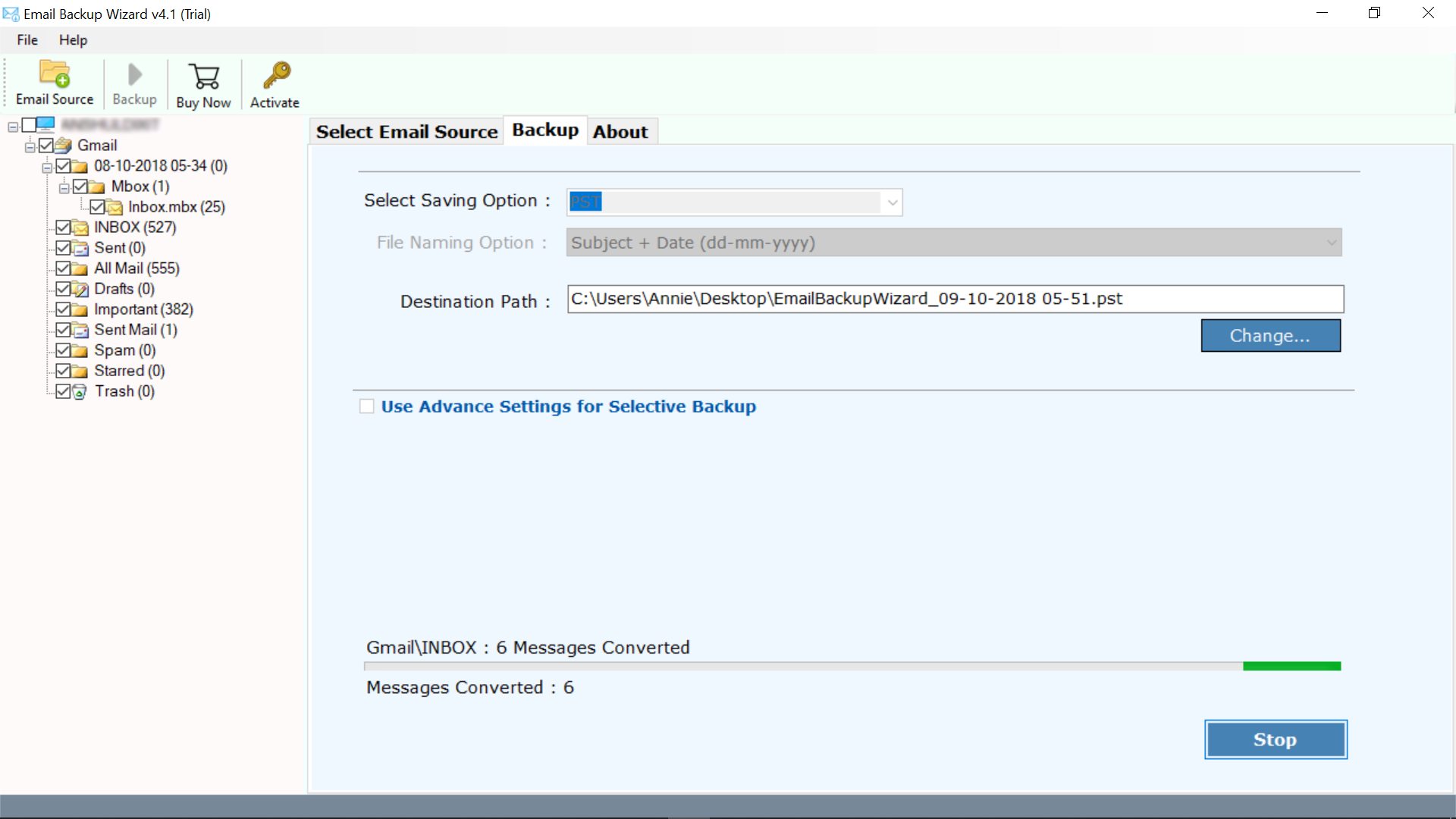Click the Stop backup button
The width and height of the screenshot is (1456, 819).
1276,739
